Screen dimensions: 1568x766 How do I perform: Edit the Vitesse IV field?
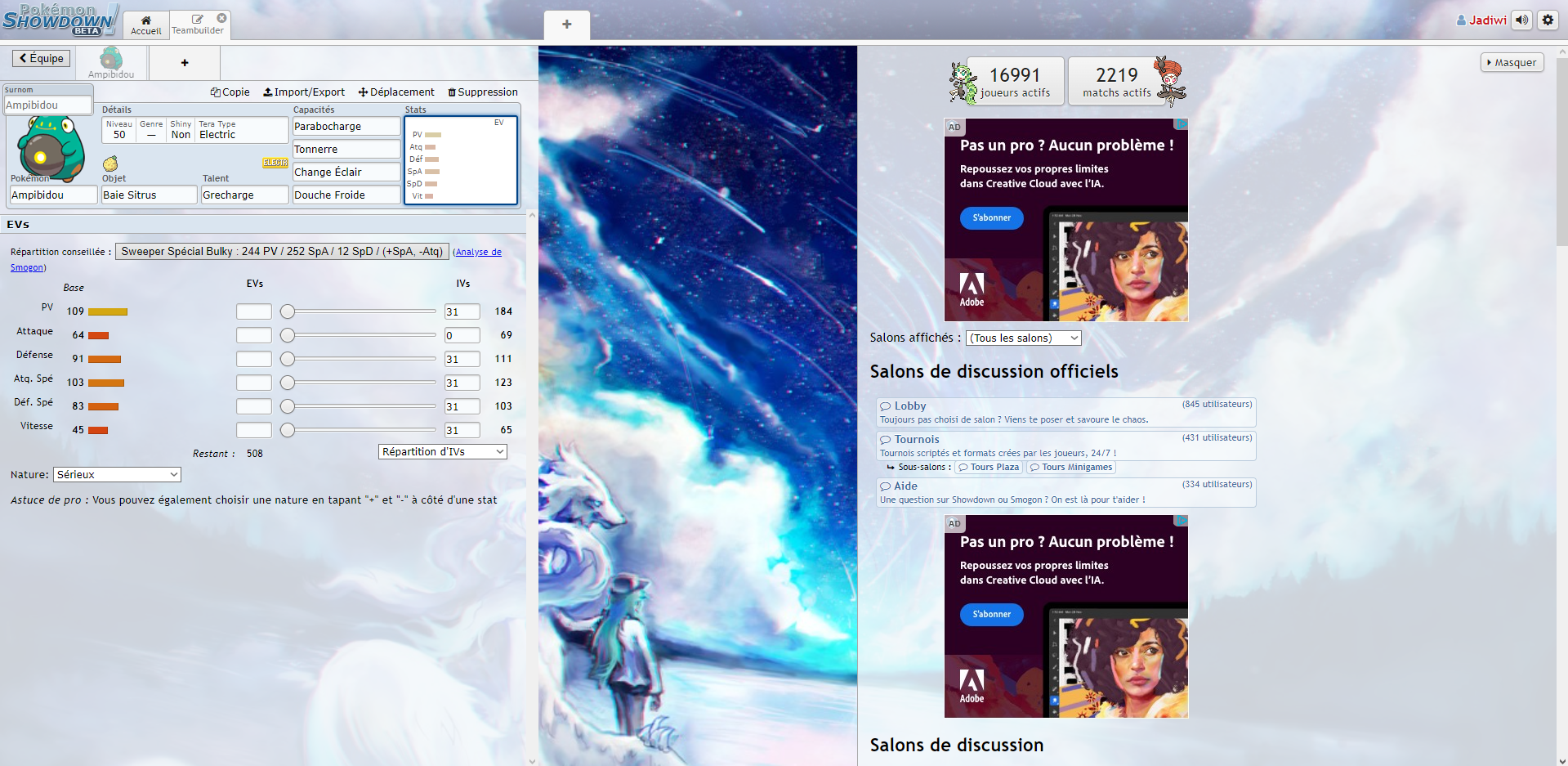point(462,430)
